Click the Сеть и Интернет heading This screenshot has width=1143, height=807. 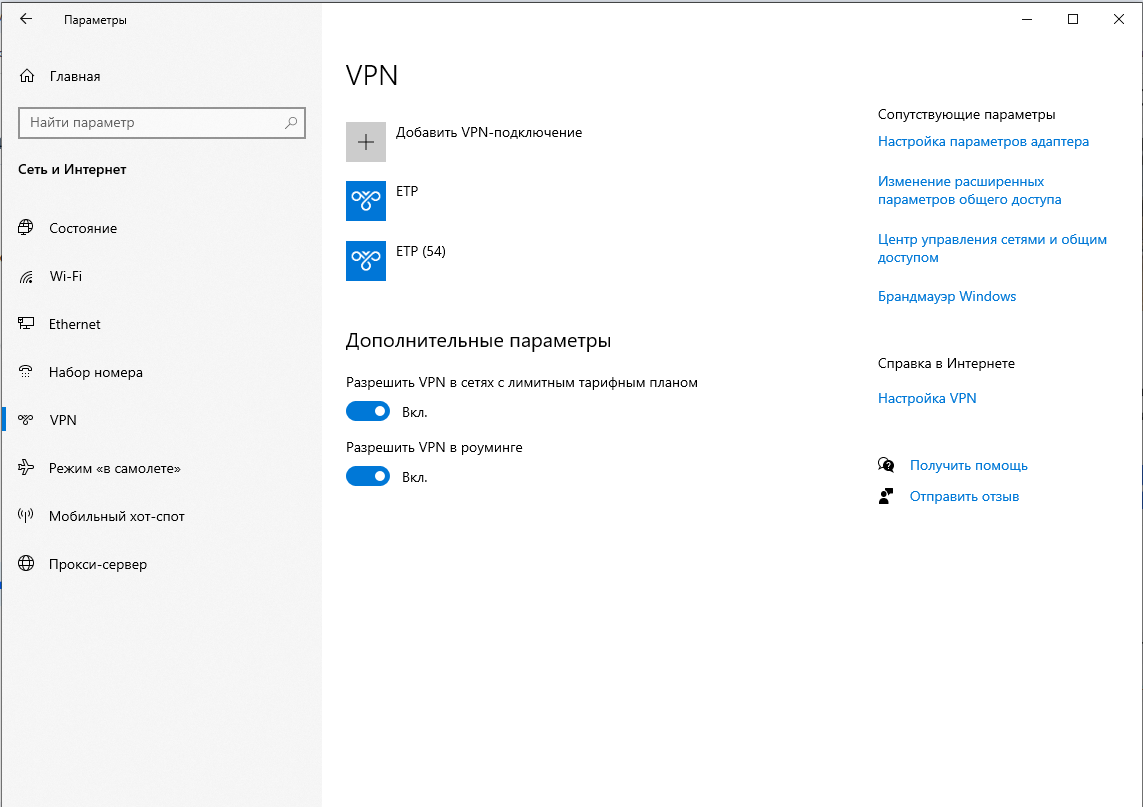[x=72, y=169]
